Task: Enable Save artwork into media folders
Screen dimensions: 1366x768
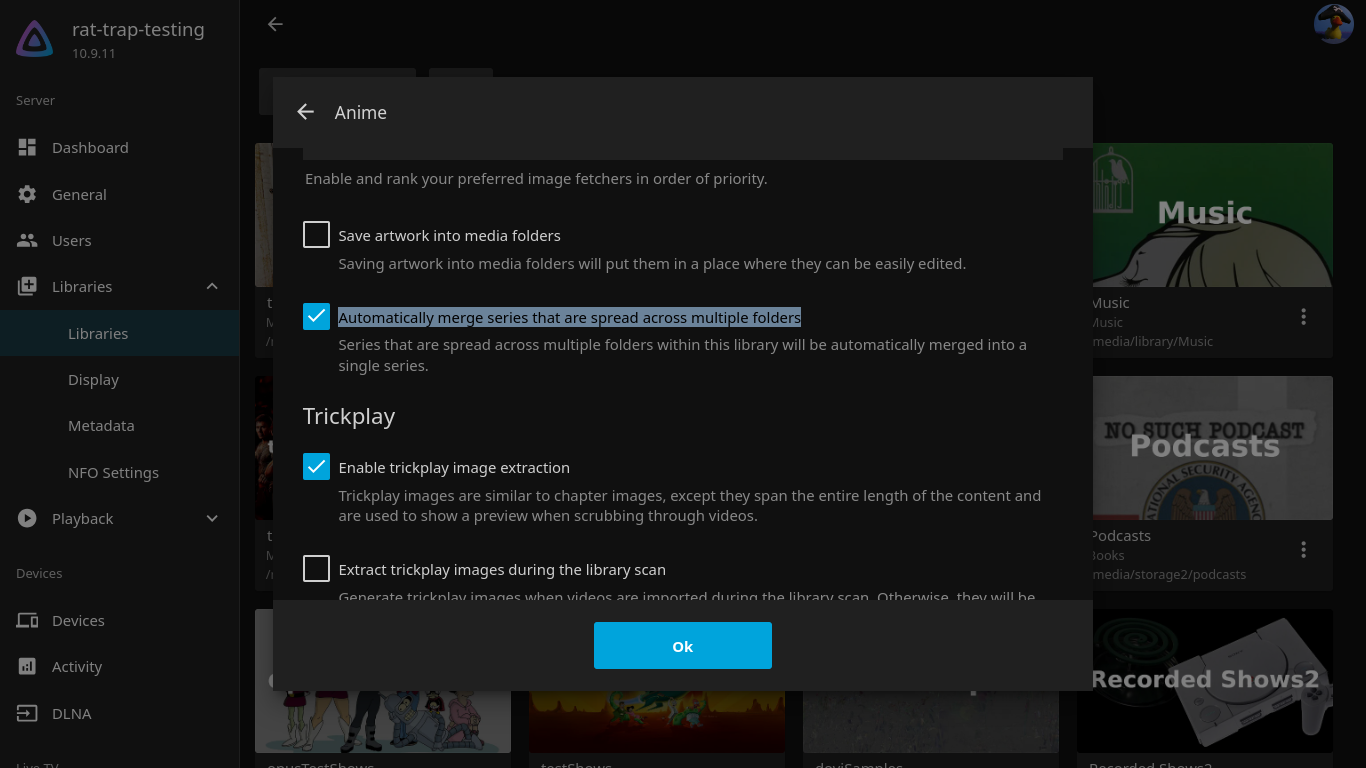Action: tap(316, 235)
